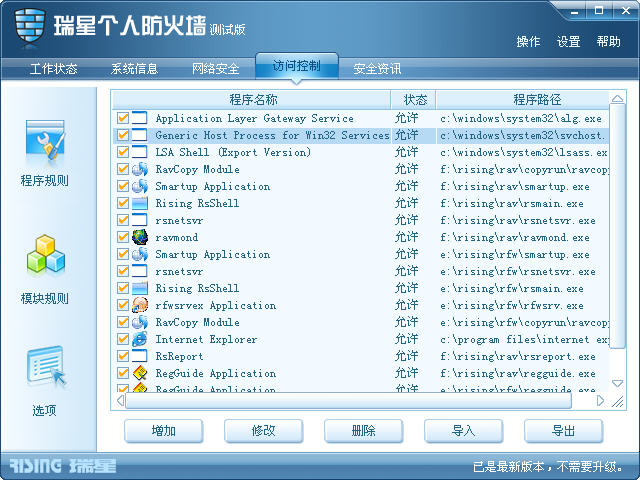Click icon of f:\rising\rav\rsnetsvr.exe row
This screenshot has height=480, width=640.
tap(140, 220)
